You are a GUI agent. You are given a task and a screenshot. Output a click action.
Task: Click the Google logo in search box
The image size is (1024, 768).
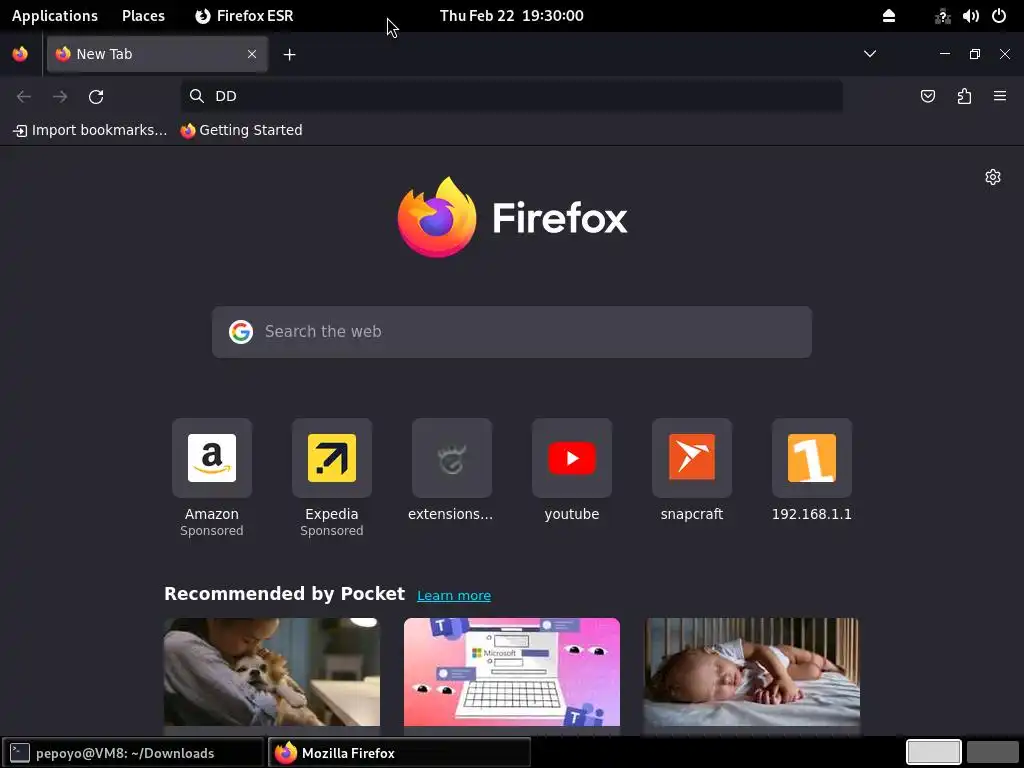(241, 332)
